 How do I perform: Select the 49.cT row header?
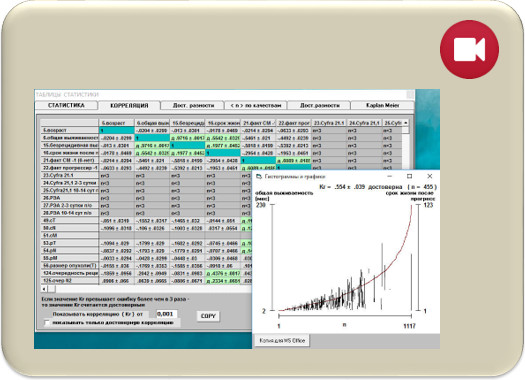70,221
